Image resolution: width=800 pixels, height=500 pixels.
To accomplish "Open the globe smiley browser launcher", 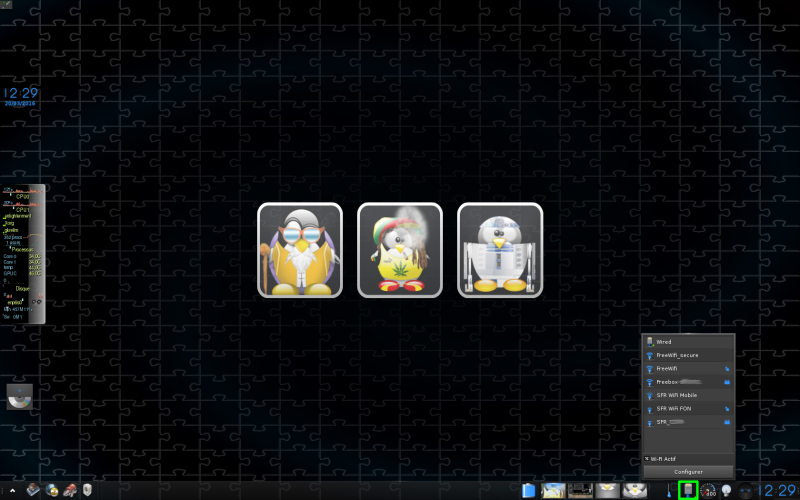I will click(52, 490).
